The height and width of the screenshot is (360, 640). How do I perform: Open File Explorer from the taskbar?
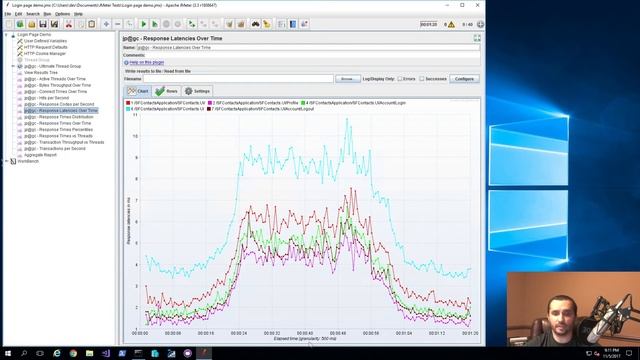(89, 353)
